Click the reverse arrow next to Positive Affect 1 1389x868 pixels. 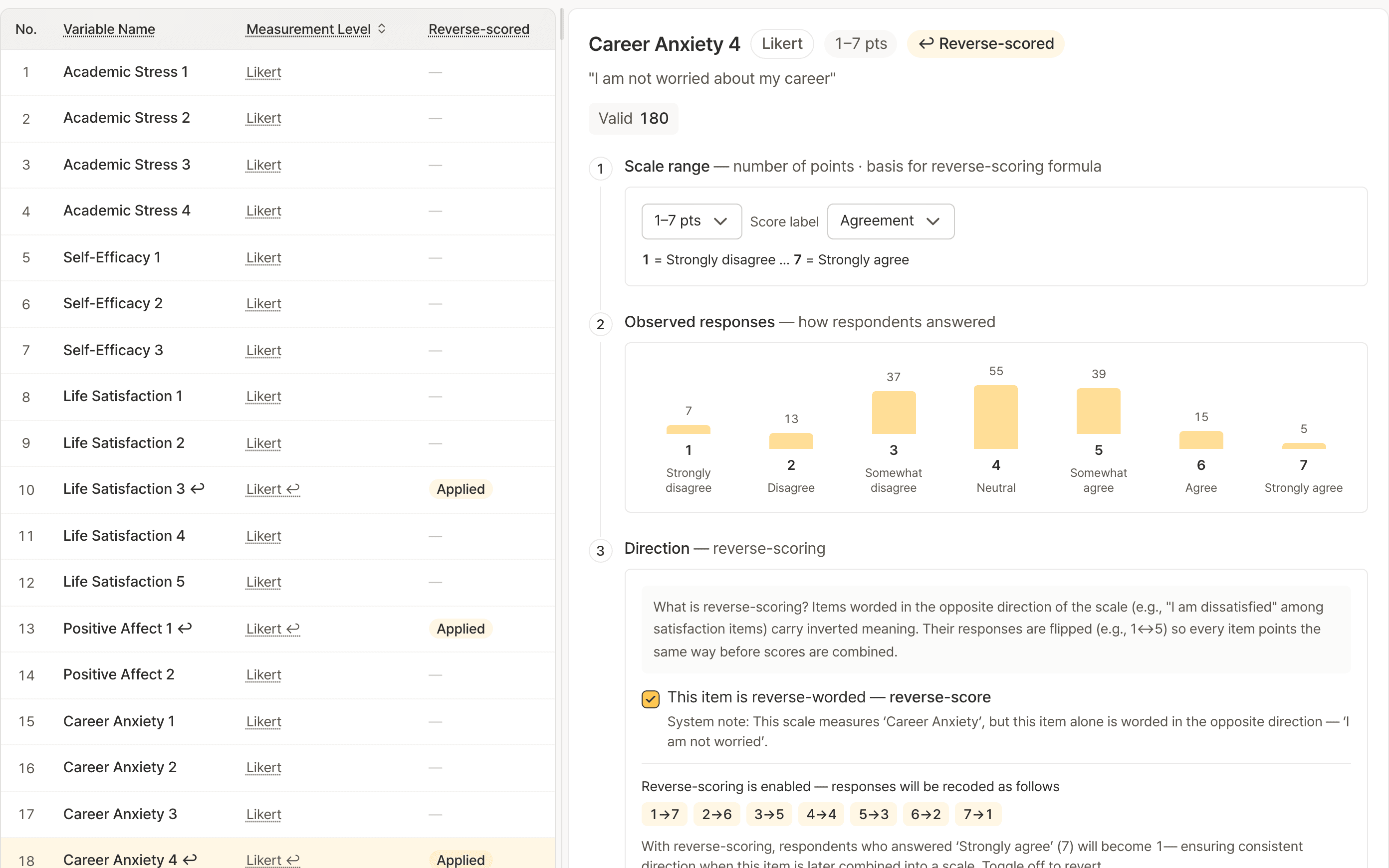185,628
